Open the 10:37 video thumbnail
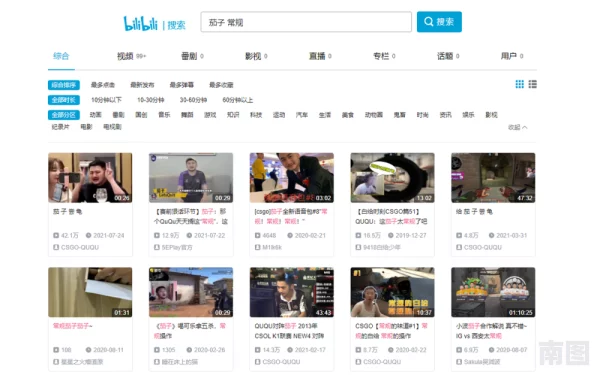This screenshot has width=594, height=375. tap(392, 292)
